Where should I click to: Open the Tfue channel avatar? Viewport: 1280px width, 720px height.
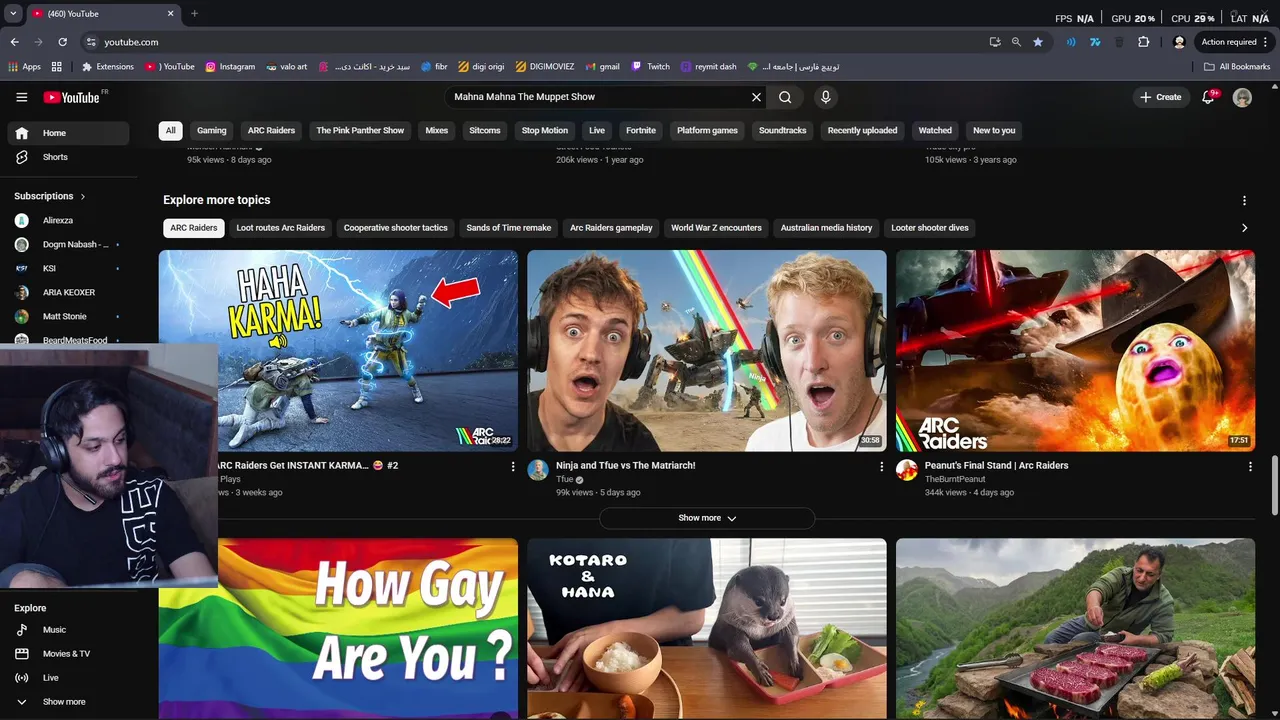[538, 471]
